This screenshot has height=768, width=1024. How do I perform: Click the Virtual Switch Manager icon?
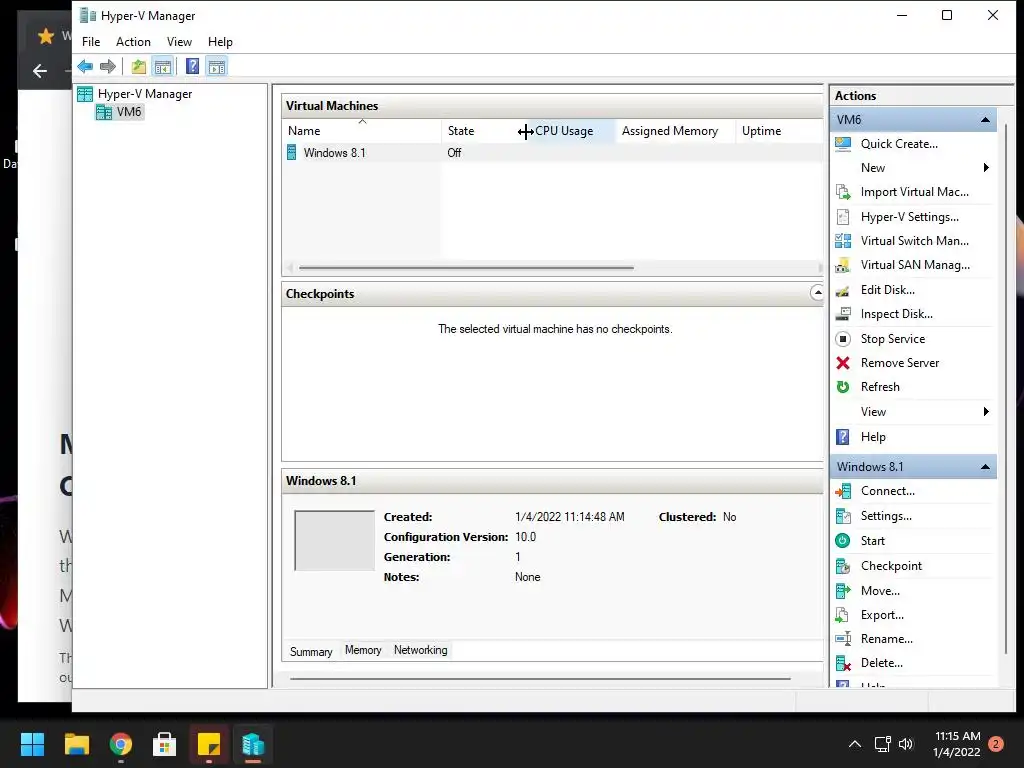843,241
